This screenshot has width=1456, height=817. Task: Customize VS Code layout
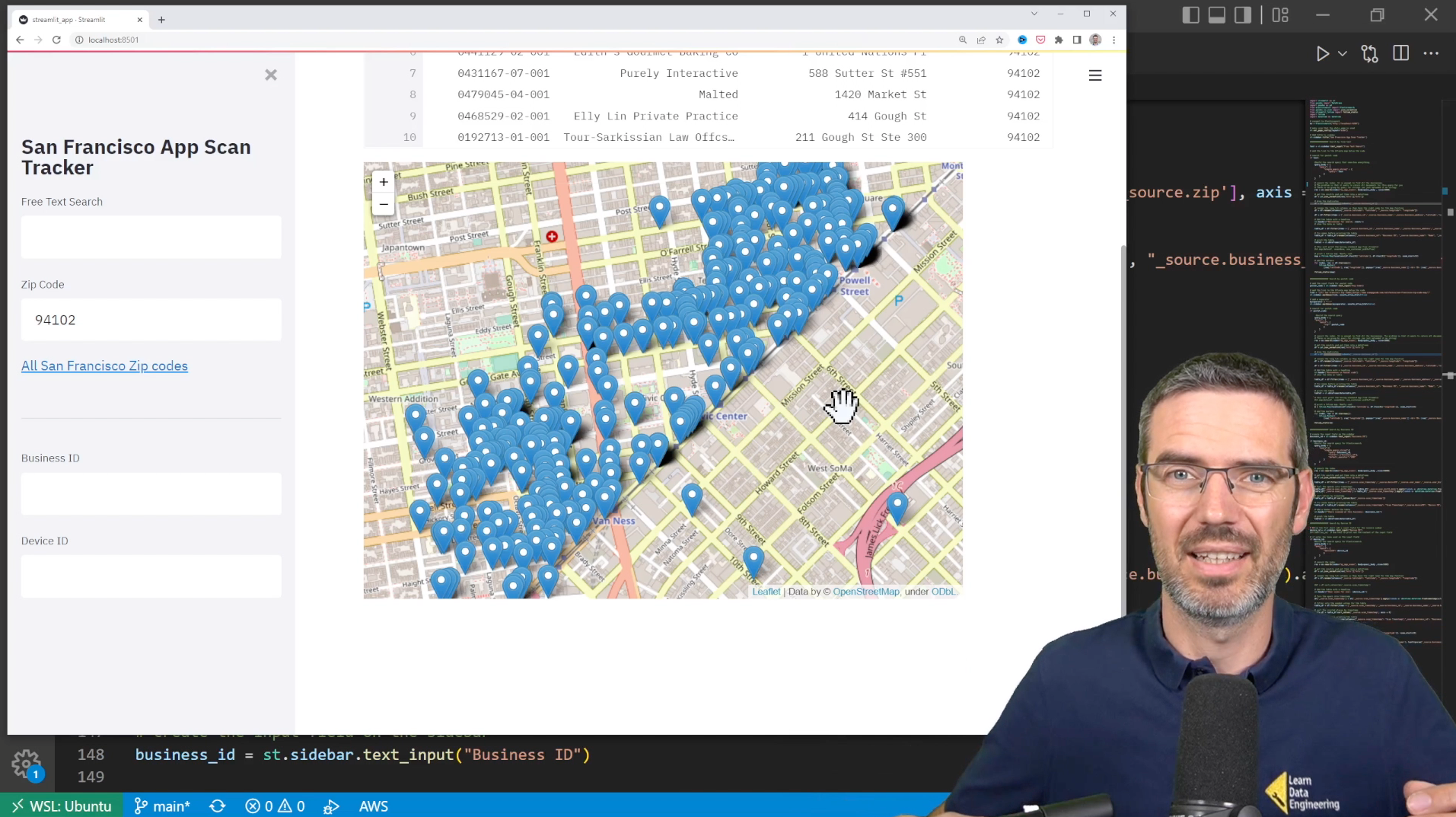pyautogui.click(x=1280, y=14)
